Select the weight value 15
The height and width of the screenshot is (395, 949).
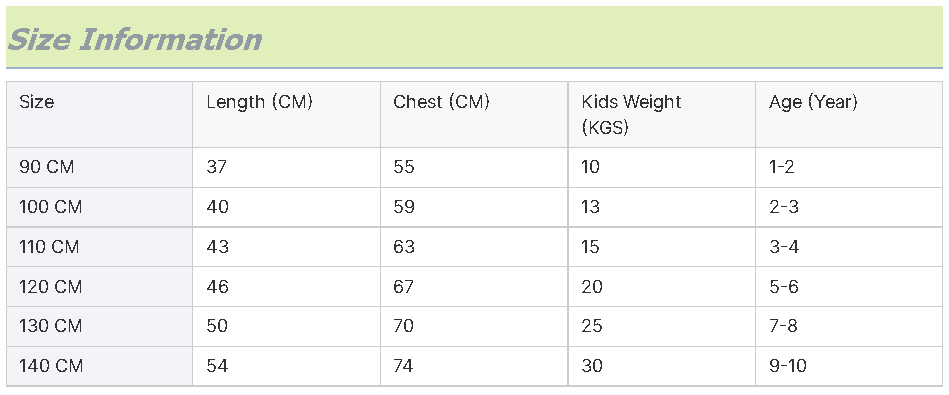[x=590, y=247]
